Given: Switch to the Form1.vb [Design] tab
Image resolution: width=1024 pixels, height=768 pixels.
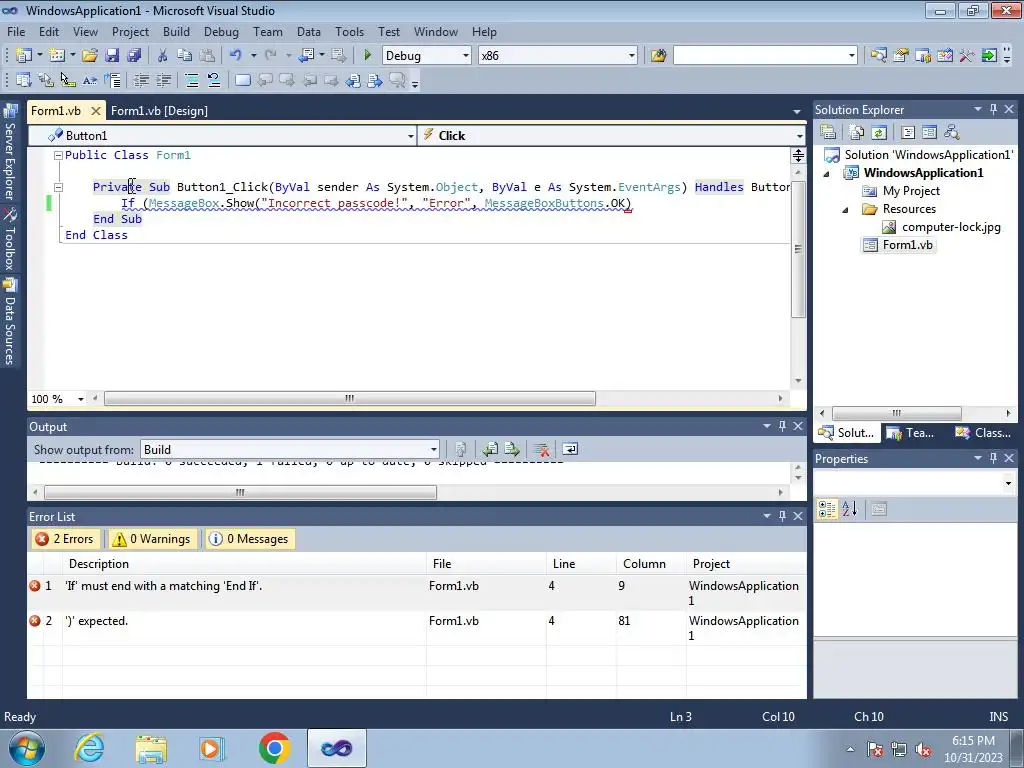Looking at the screenshot, I should point(159,111).
